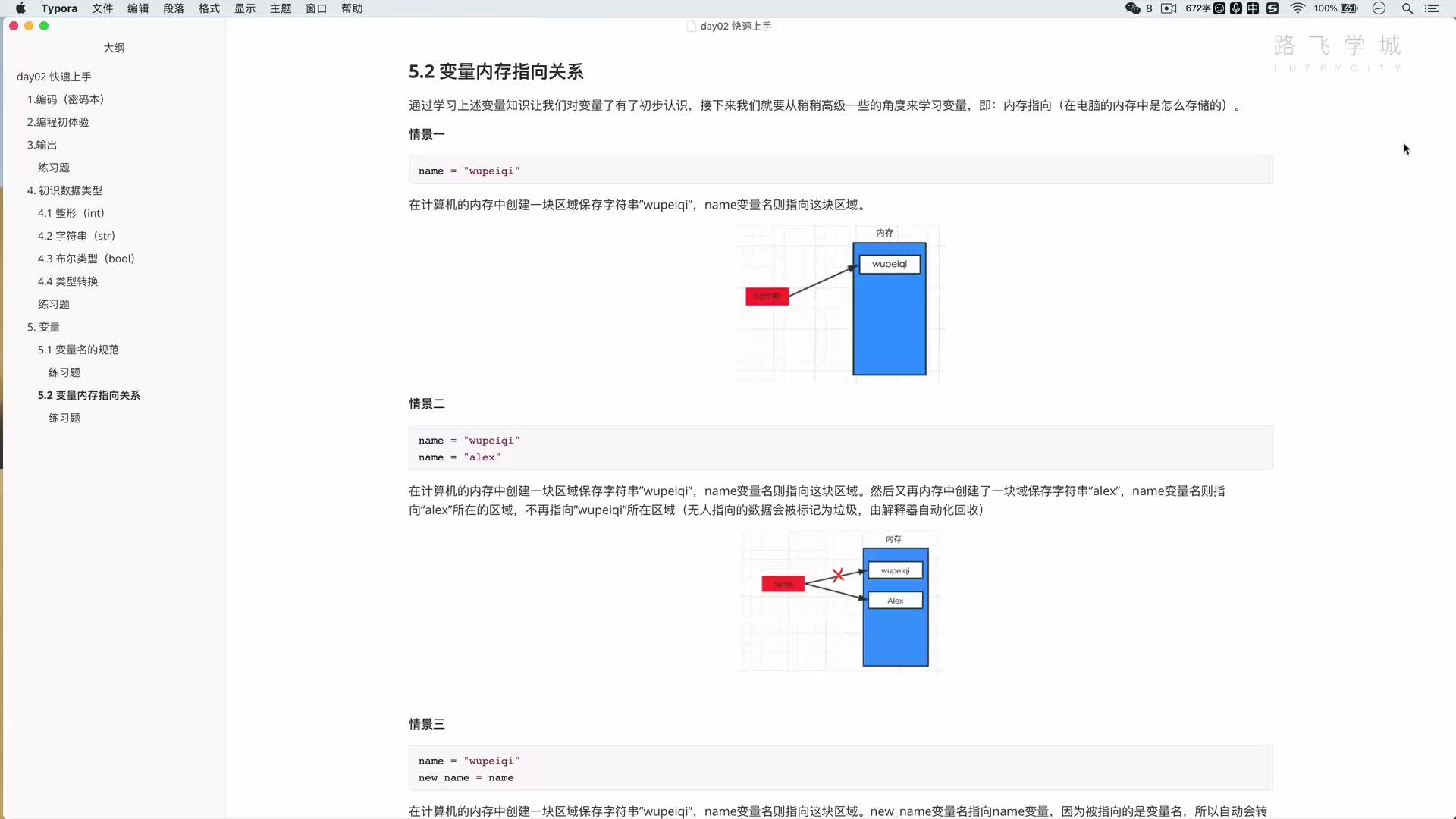The image size is (1456, 819).
Task: Click the second memory diagram with Alex box
Action: click(x=839, y=602)
